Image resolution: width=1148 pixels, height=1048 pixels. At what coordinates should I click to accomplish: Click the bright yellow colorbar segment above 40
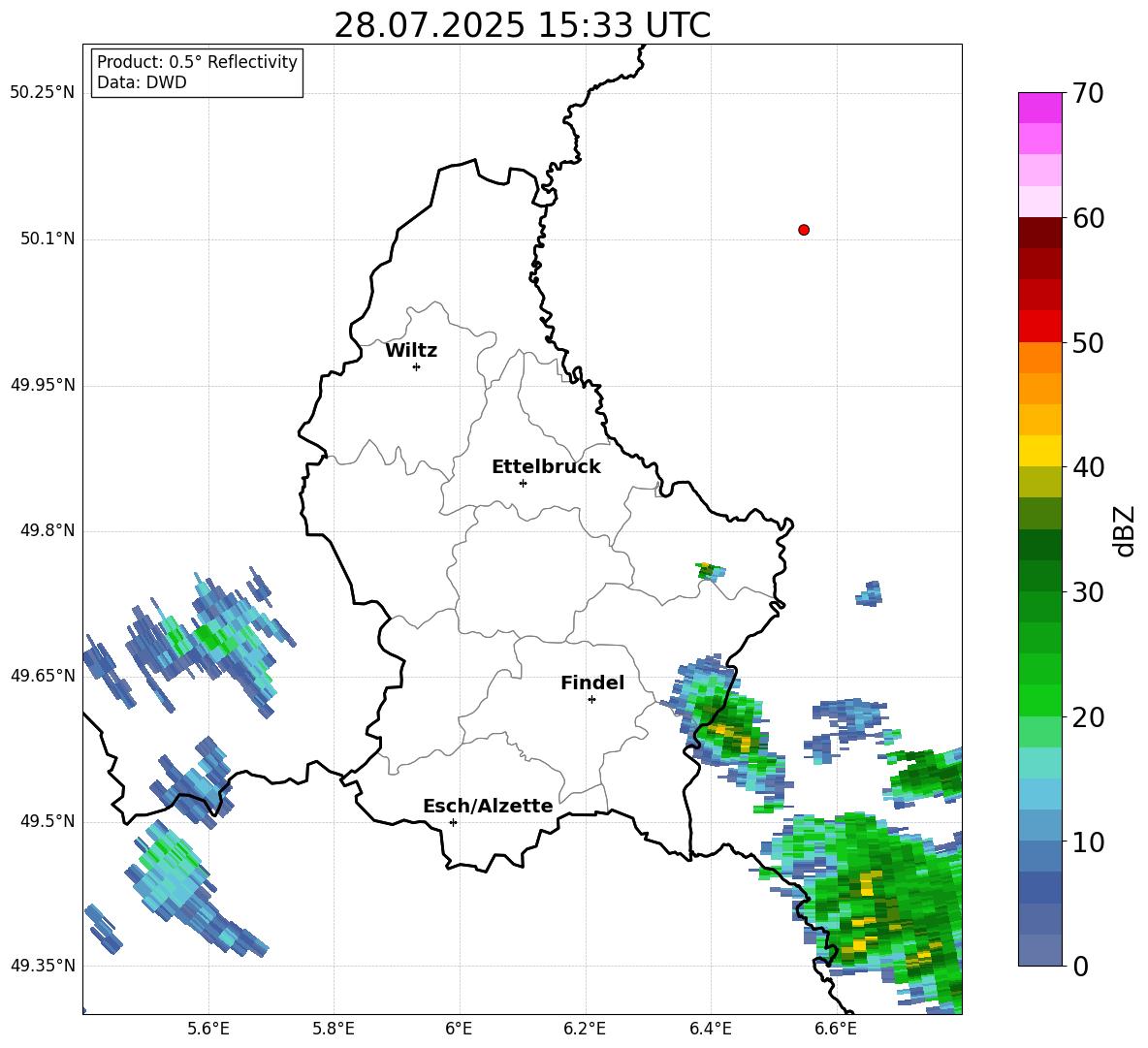pos(1039,451)
